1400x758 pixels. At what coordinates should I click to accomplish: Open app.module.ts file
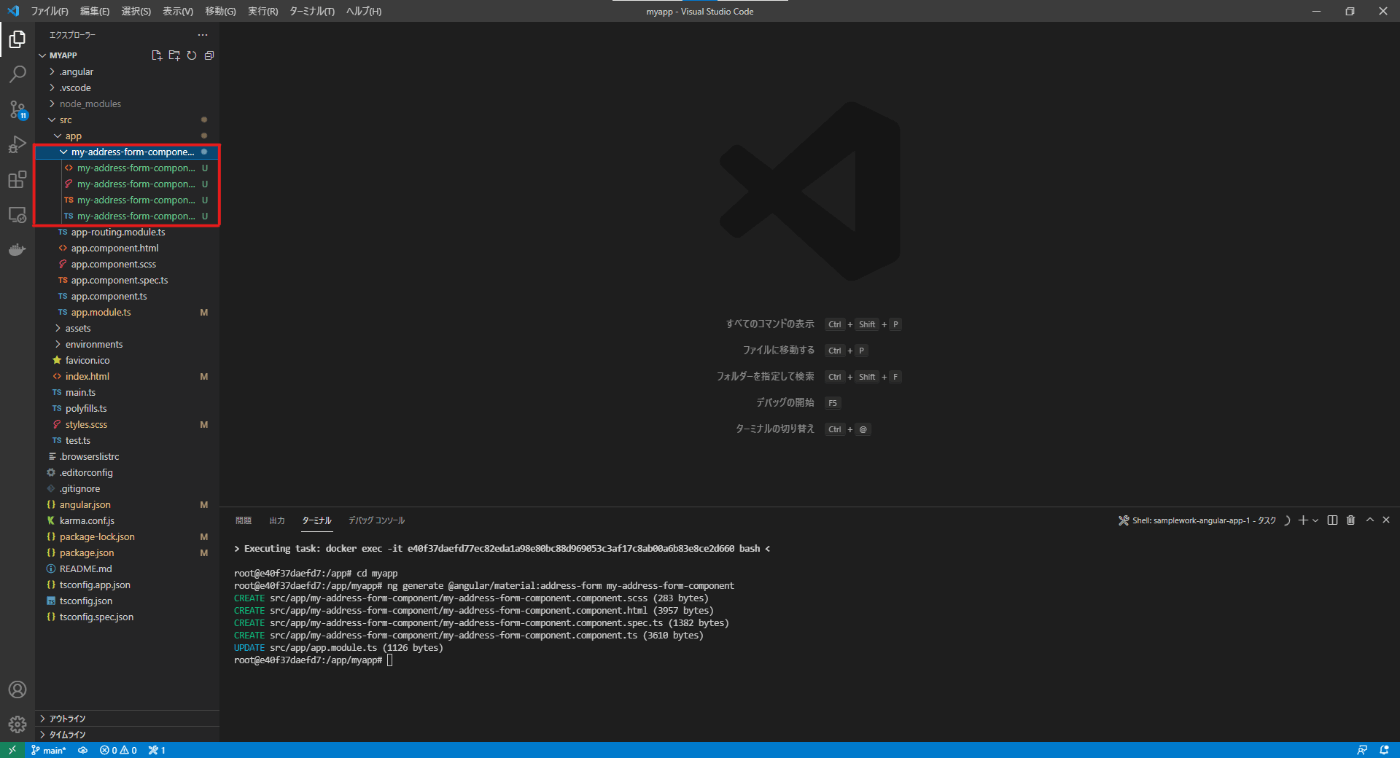point(128,312)
